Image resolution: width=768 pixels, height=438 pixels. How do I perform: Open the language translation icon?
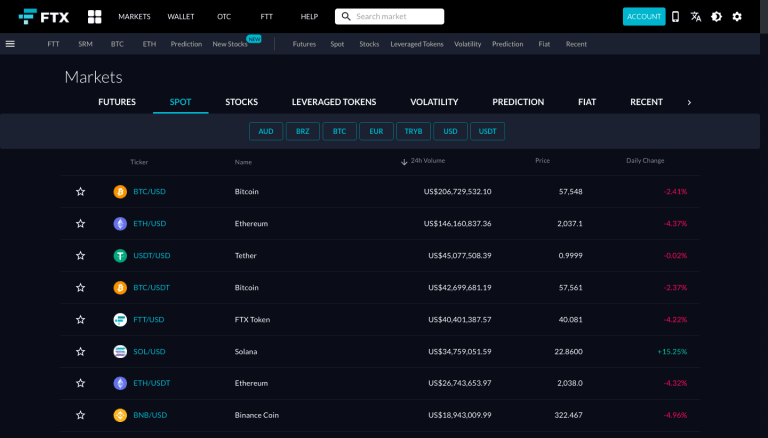pos(696,17)
